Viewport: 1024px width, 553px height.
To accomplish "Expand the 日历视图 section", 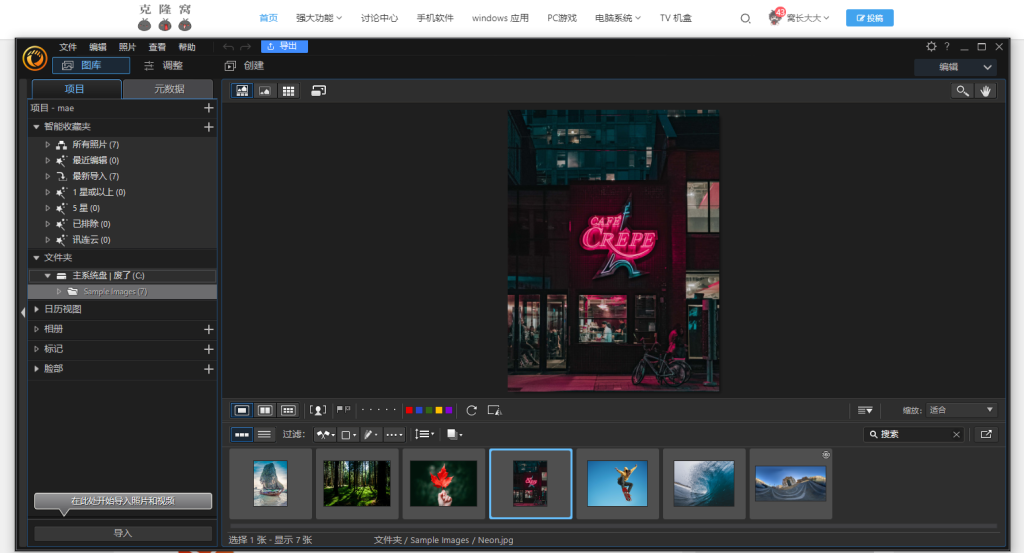I will 37,309.
